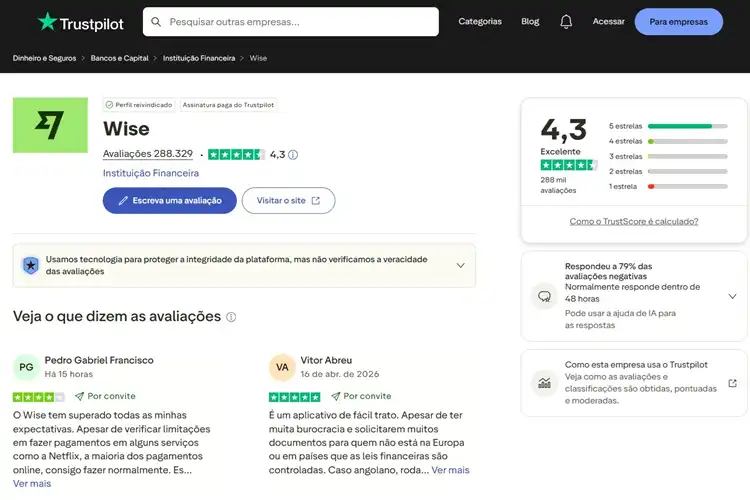Click the Há 15 horas timestamp

click(69, 374)
